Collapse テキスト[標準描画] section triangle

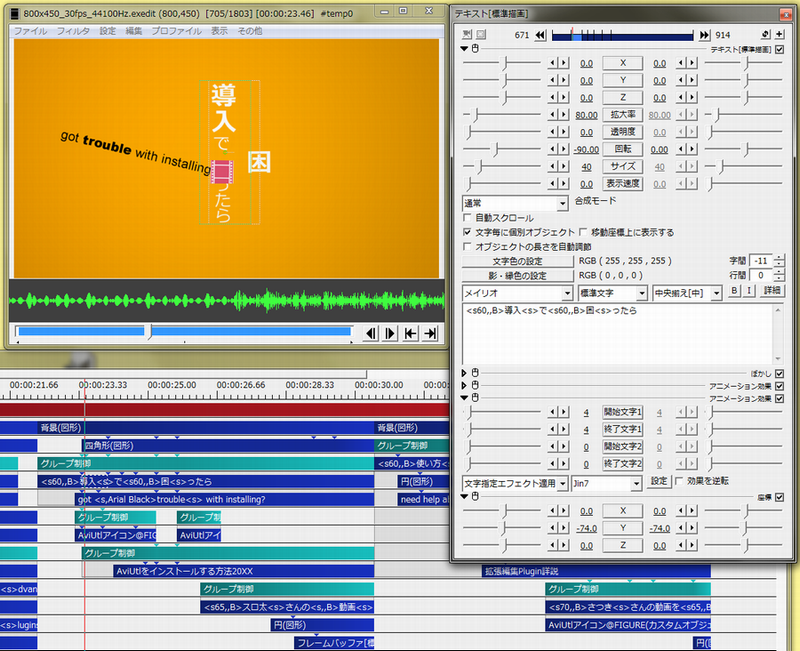464,48
